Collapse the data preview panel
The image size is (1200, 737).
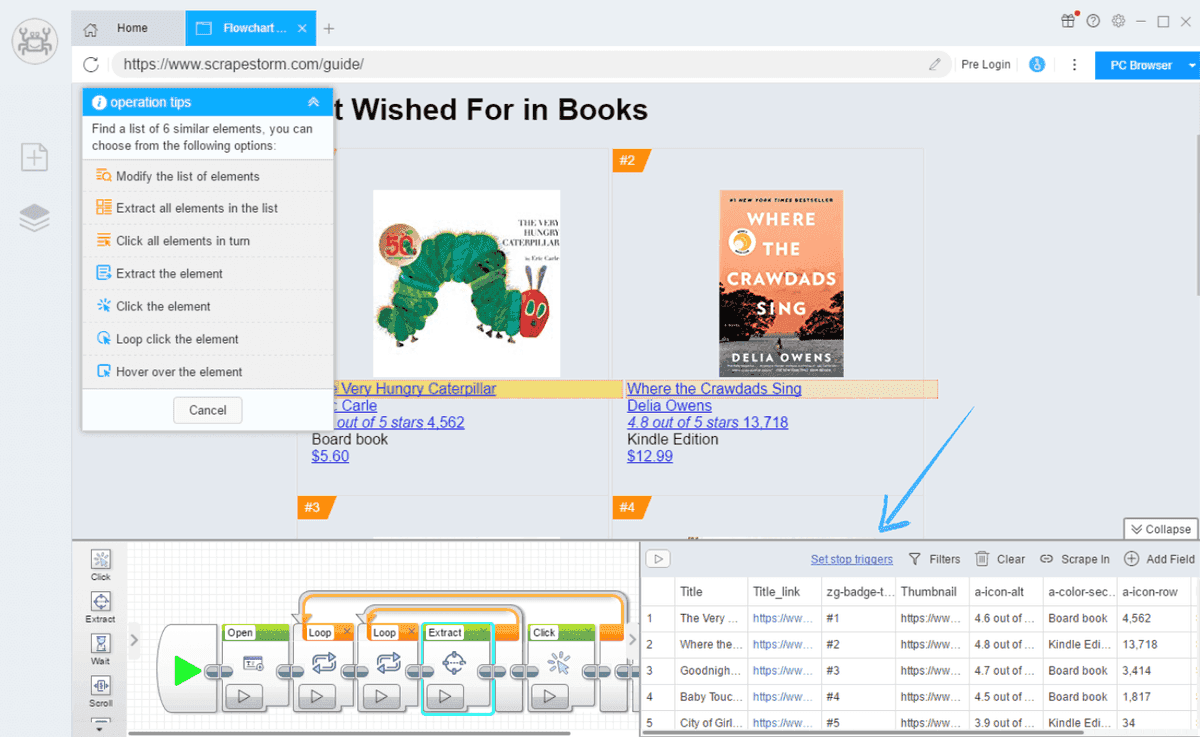(x=1161, y=529)
